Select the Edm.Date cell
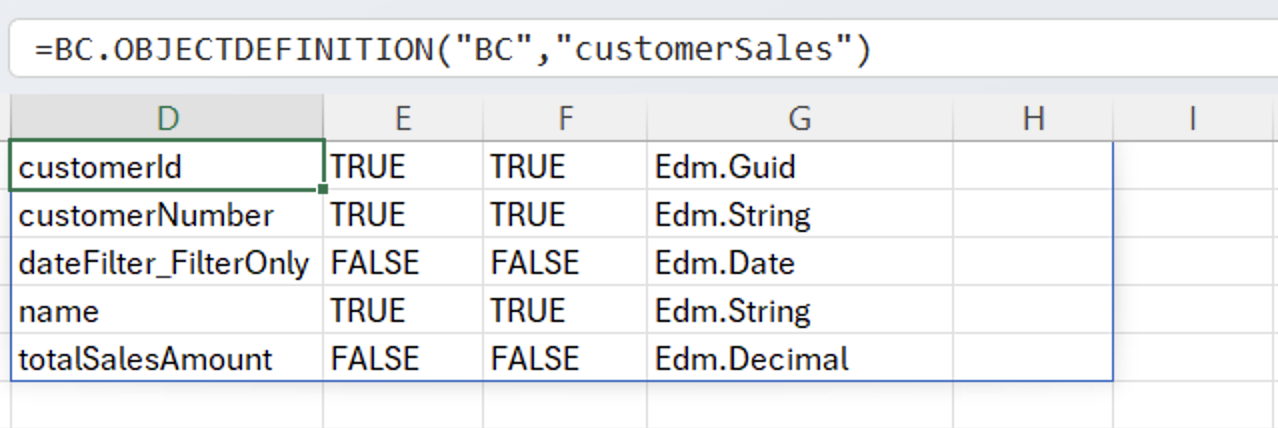 click(800, 263)
